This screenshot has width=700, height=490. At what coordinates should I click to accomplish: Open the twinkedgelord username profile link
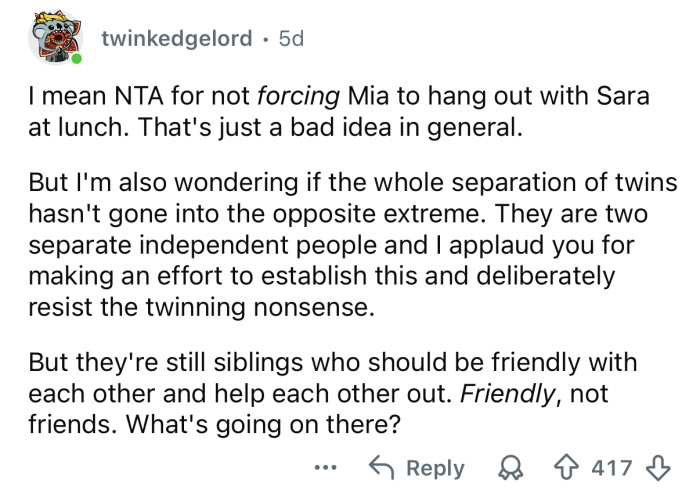coord(176,38)
